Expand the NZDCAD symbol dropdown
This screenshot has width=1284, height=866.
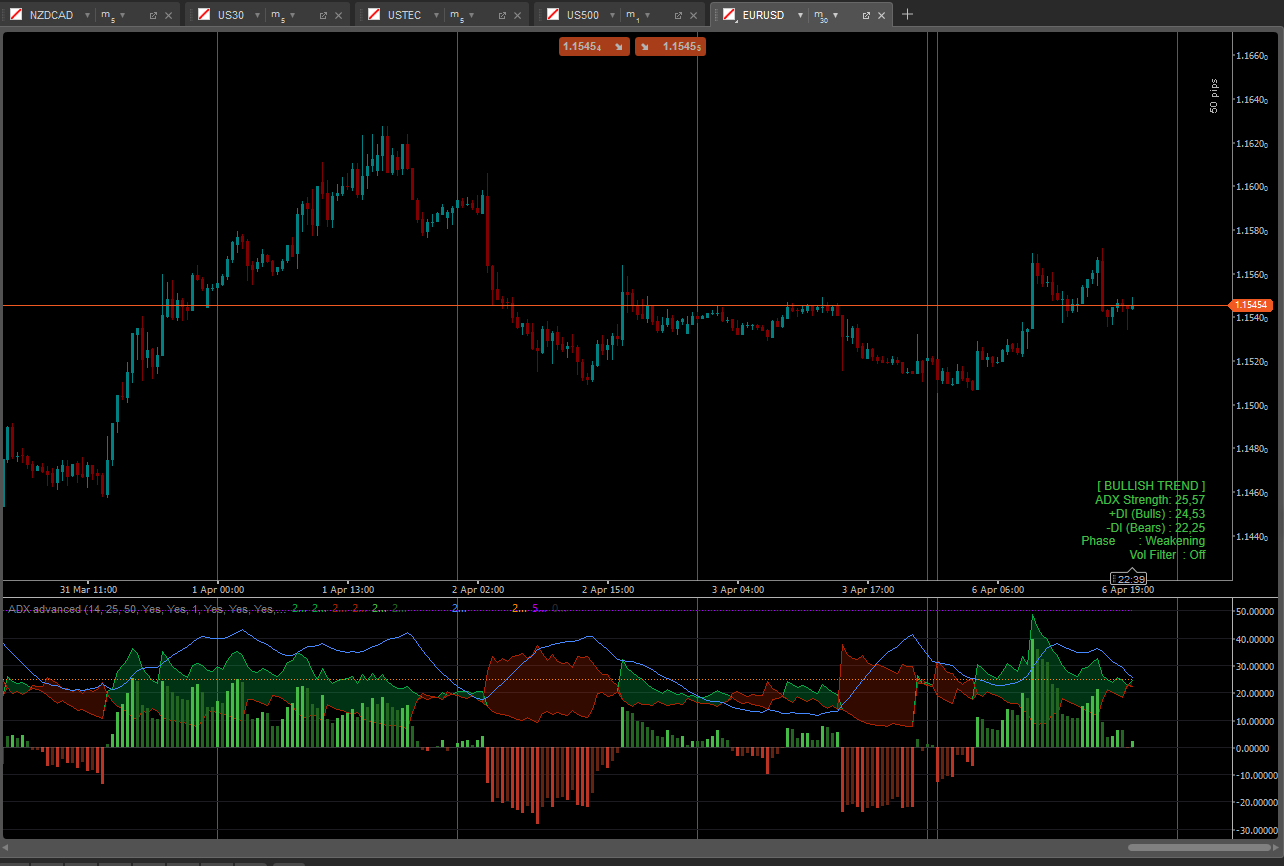(x=88, y=15)
